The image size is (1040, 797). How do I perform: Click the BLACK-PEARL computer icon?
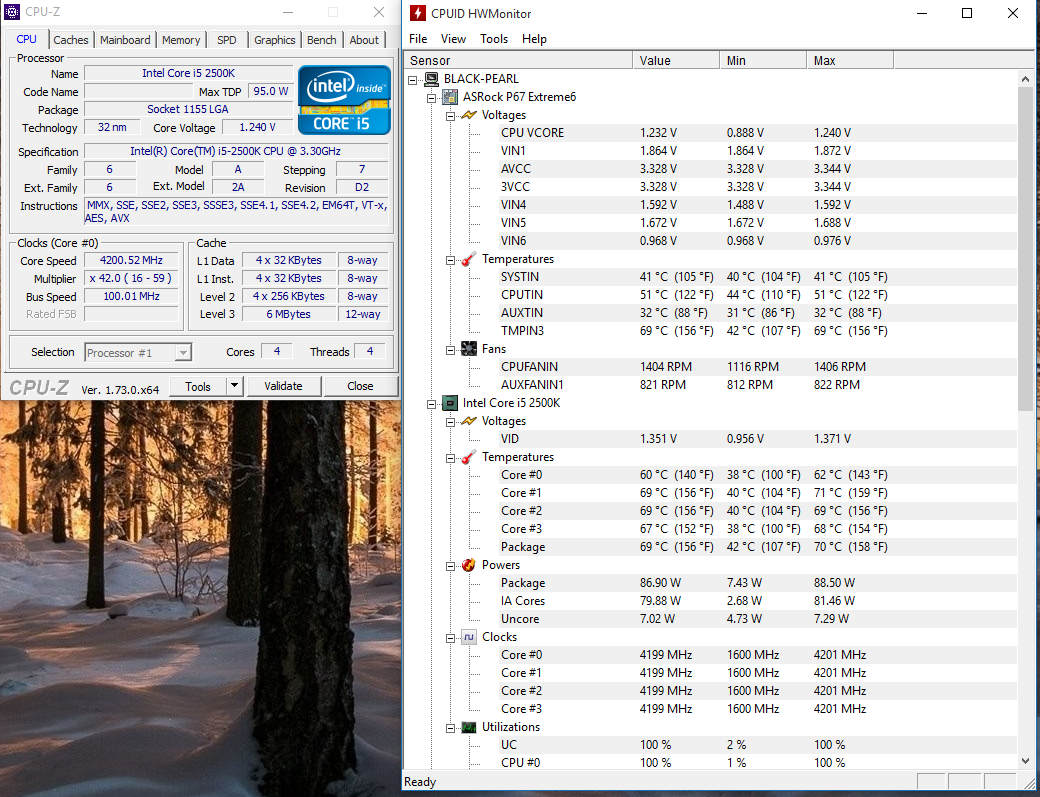click(x=432, y=79)
